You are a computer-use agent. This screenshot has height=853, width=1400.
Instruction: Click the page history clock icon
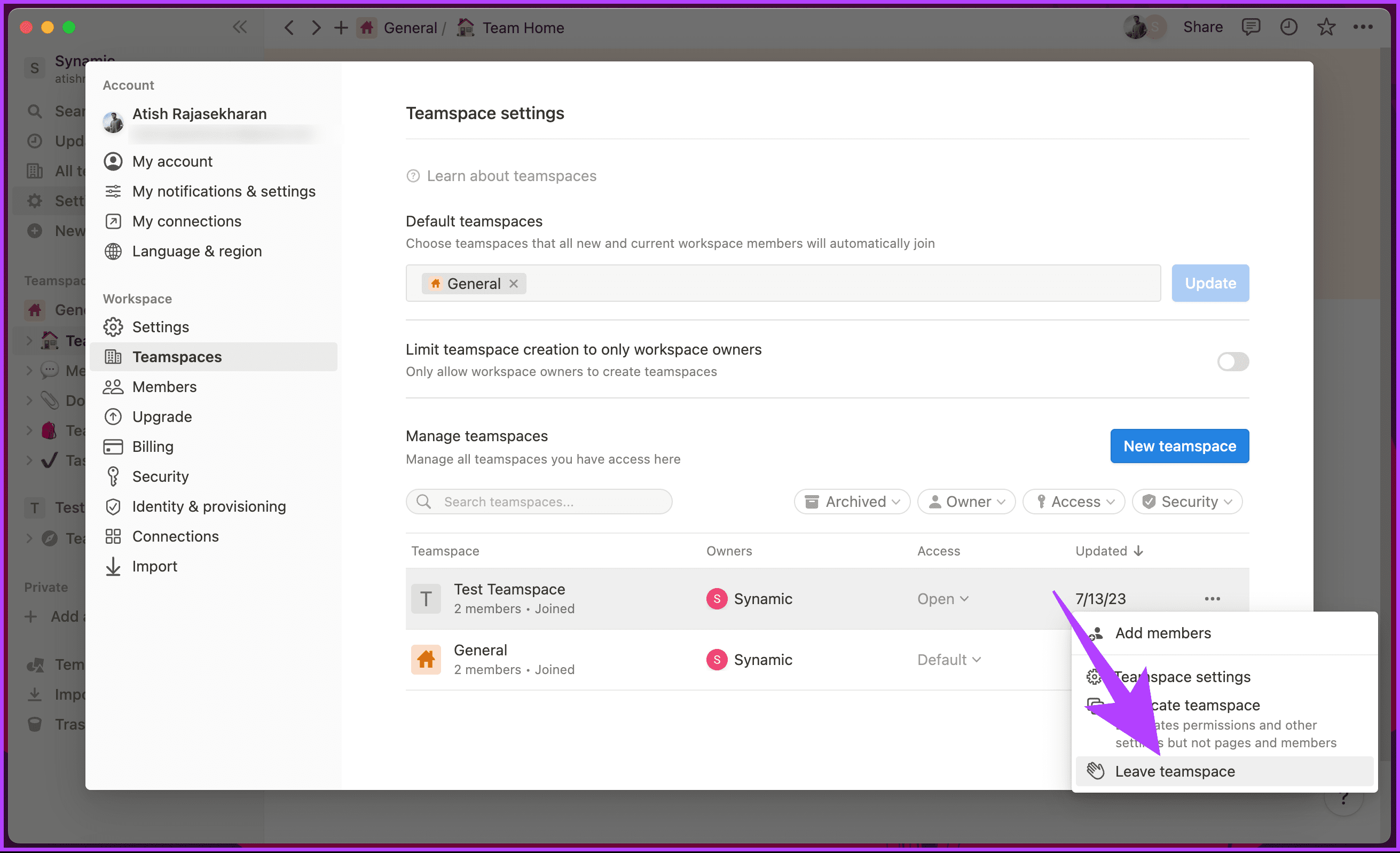click(x=1288, y=27)
